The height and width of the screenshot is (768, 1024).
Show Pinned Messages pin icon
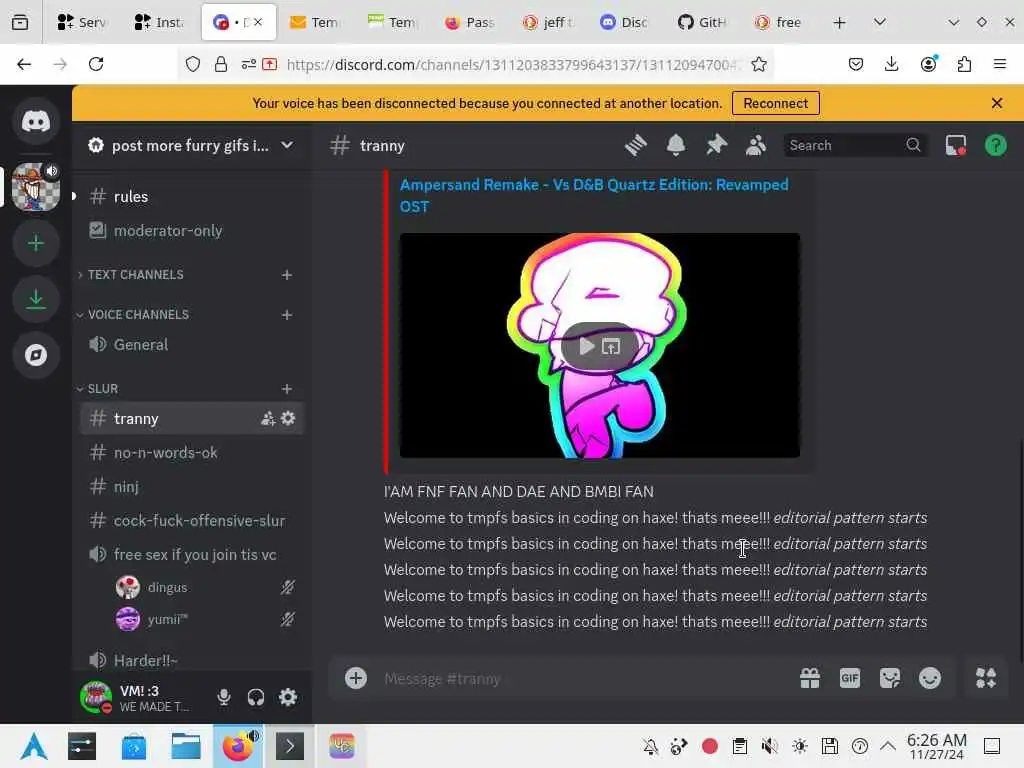point(716,145)
